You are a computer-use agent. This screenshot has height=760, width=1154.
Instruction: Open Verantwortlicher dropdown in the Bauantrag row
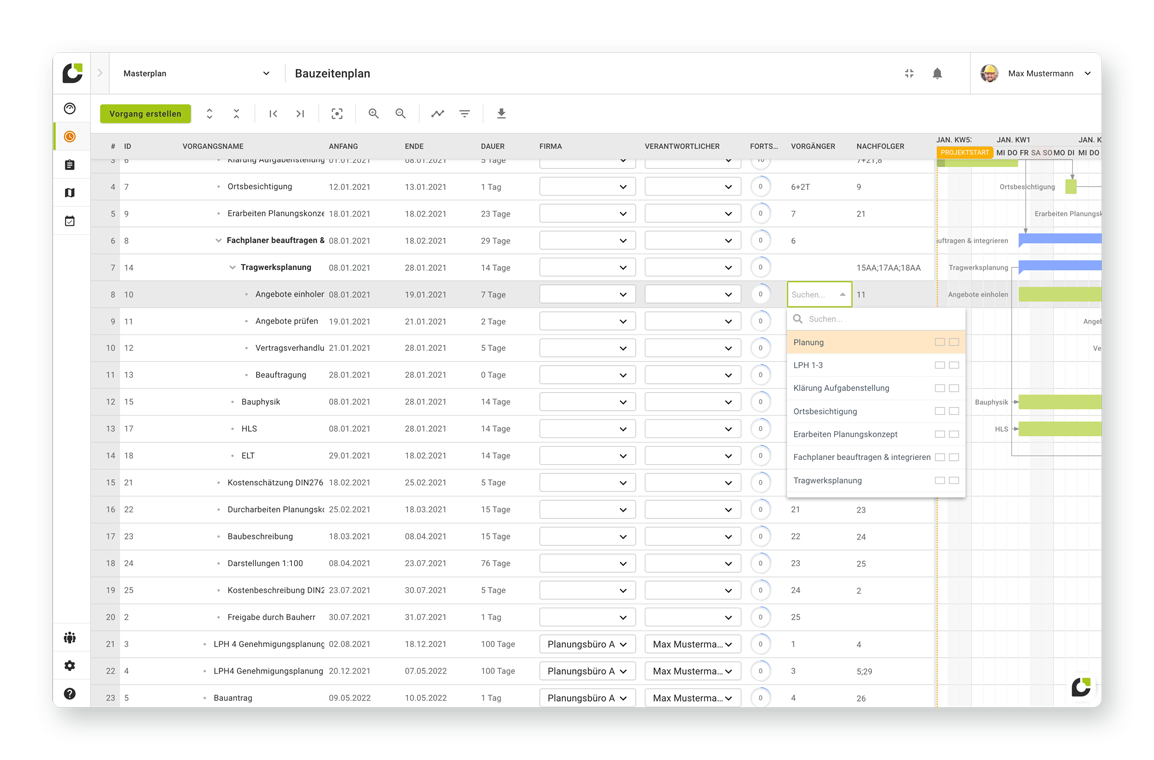tap(693, 698)
